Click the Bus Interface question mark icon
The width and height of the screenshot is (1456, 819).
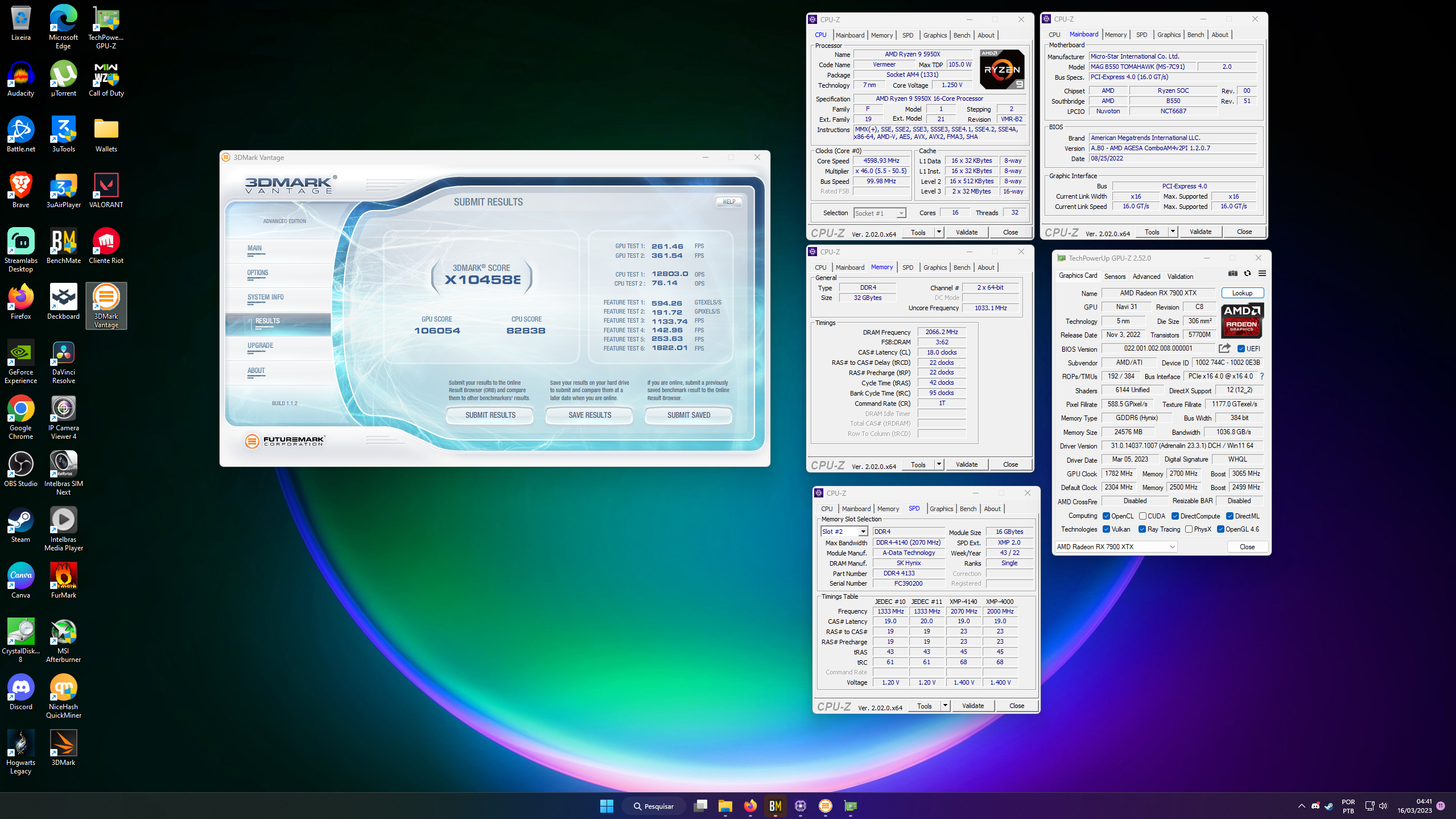click(1262, 376)
